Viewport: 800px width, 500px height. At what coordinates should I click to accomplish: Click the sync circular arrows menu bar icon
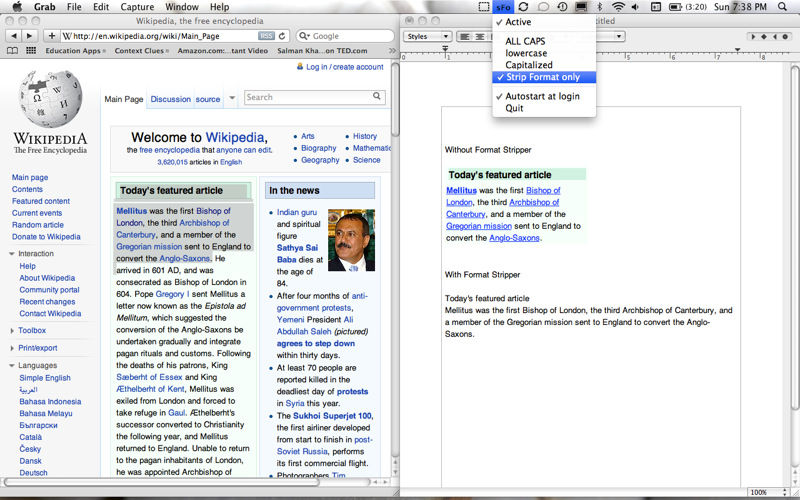pyautogui.click(x=523, y=7)
